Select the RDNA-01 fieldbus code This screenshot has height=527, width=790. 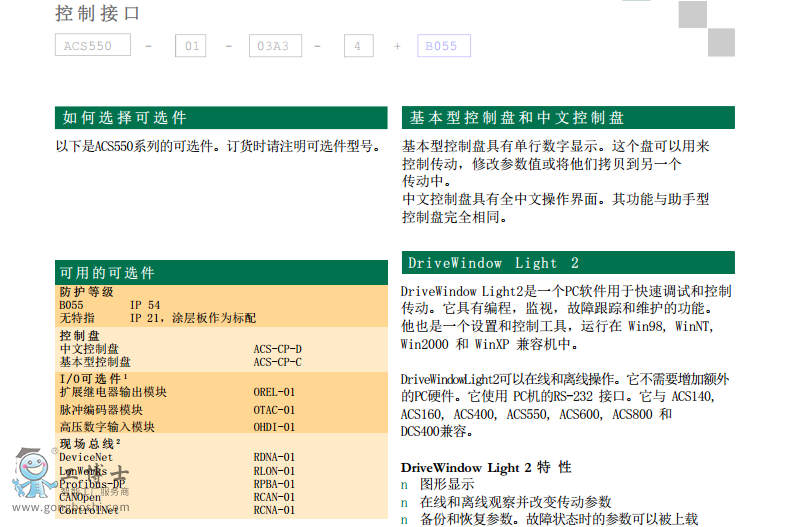(x=274, y=457)
